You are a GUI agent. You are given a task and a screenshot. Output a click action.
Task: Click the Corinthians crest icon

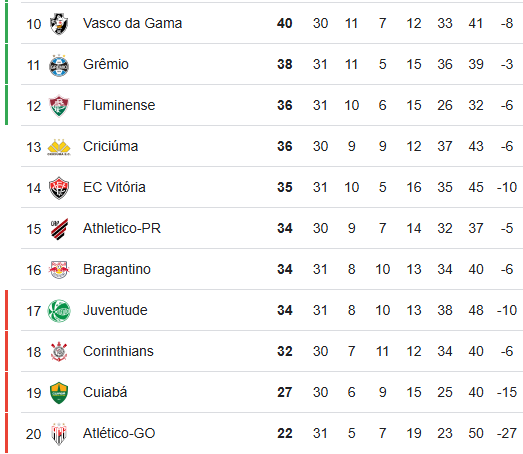59,352
